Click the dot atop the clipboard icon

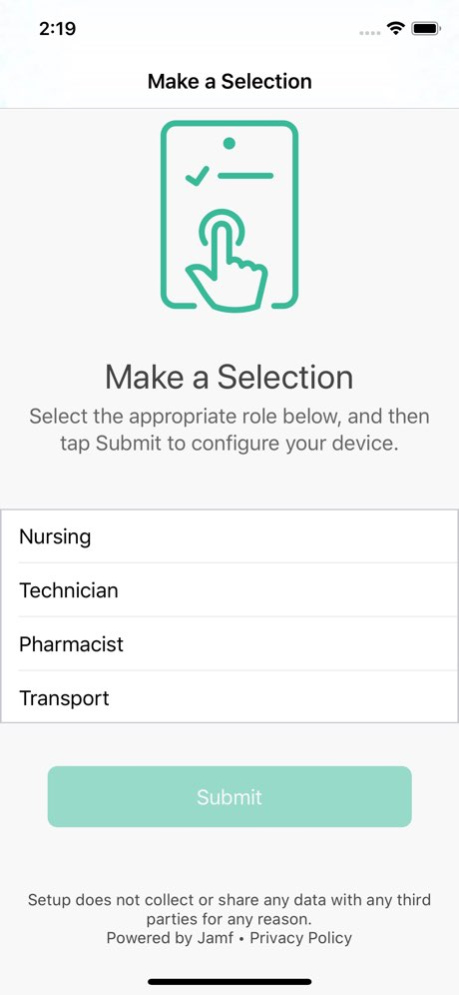tap(229, 143)
